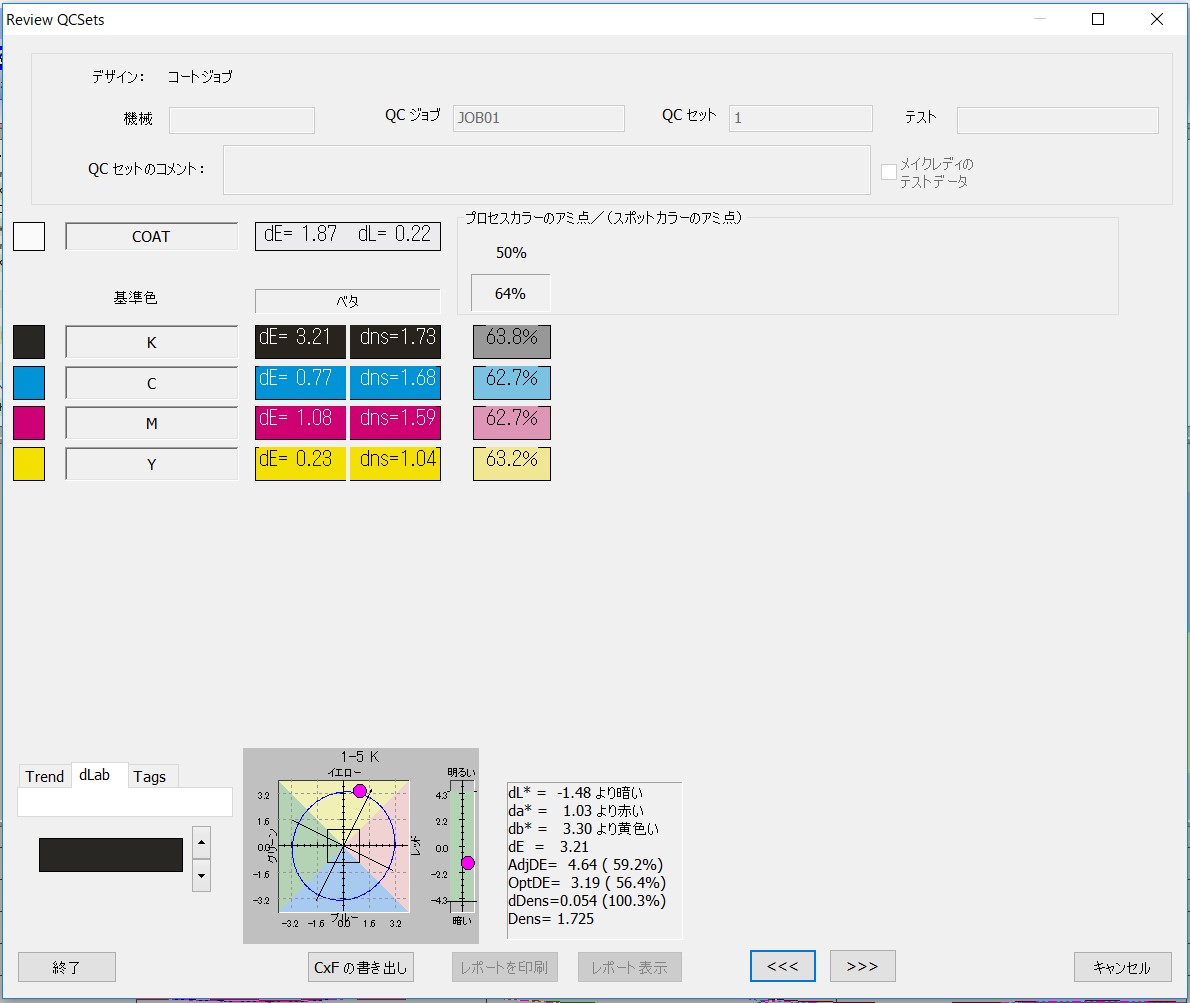Screen dimensions: 1190x1003
Task: Switch to the Trend tab
Action: click(45, 776)
